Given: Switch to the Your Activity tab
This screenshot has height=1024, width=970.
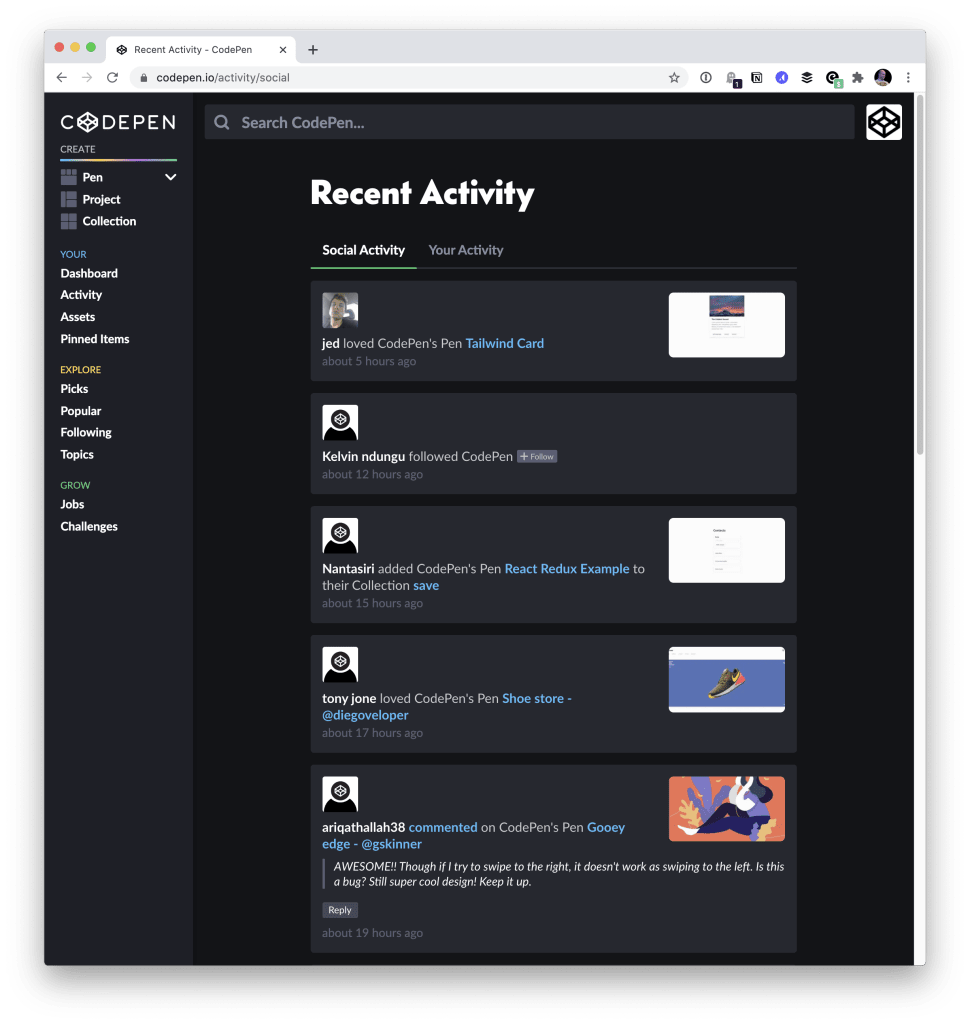Looking at the screenshot, I should (465, 250).
